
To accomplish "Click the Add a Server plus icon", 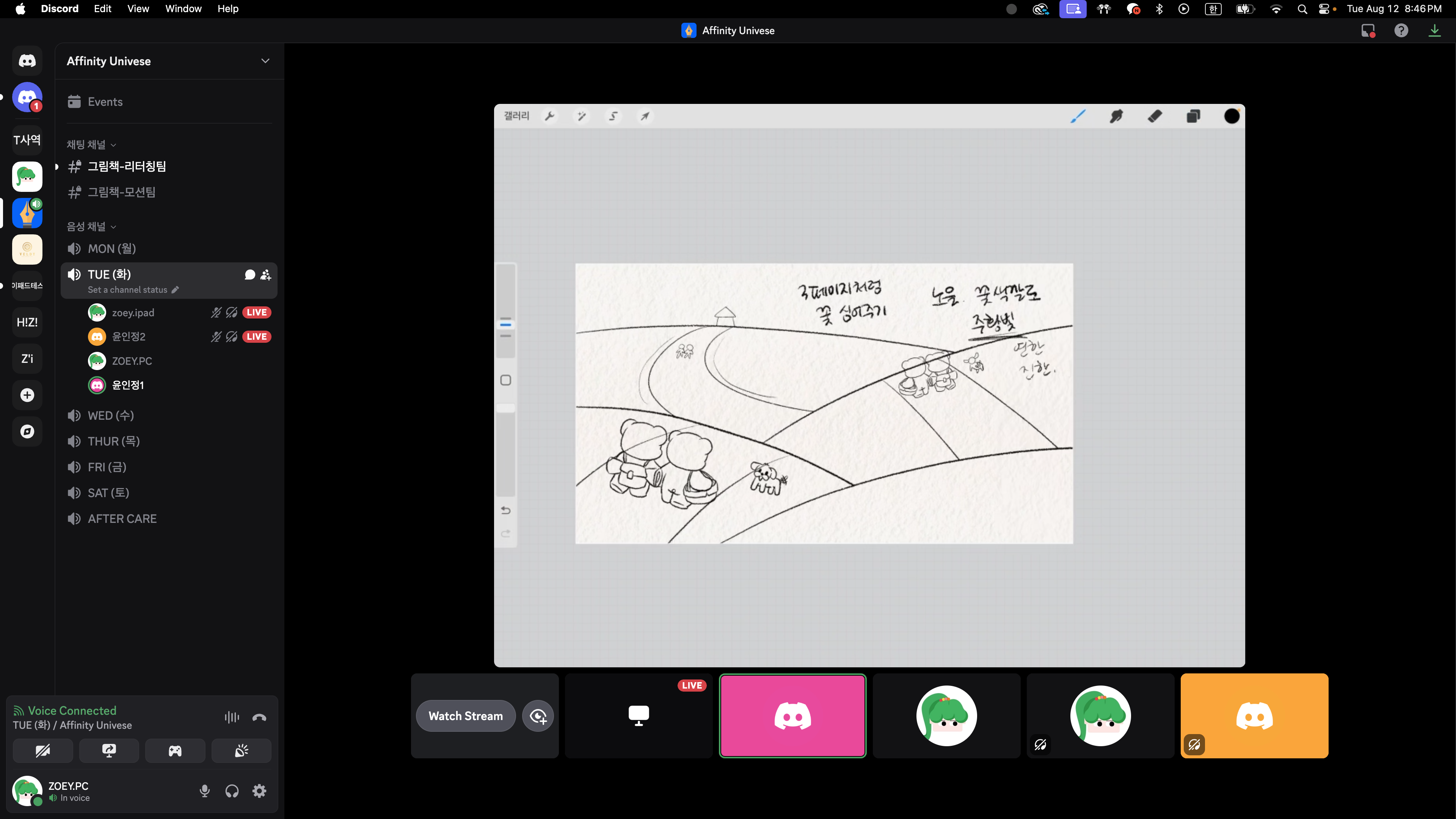I will (27, 395).
